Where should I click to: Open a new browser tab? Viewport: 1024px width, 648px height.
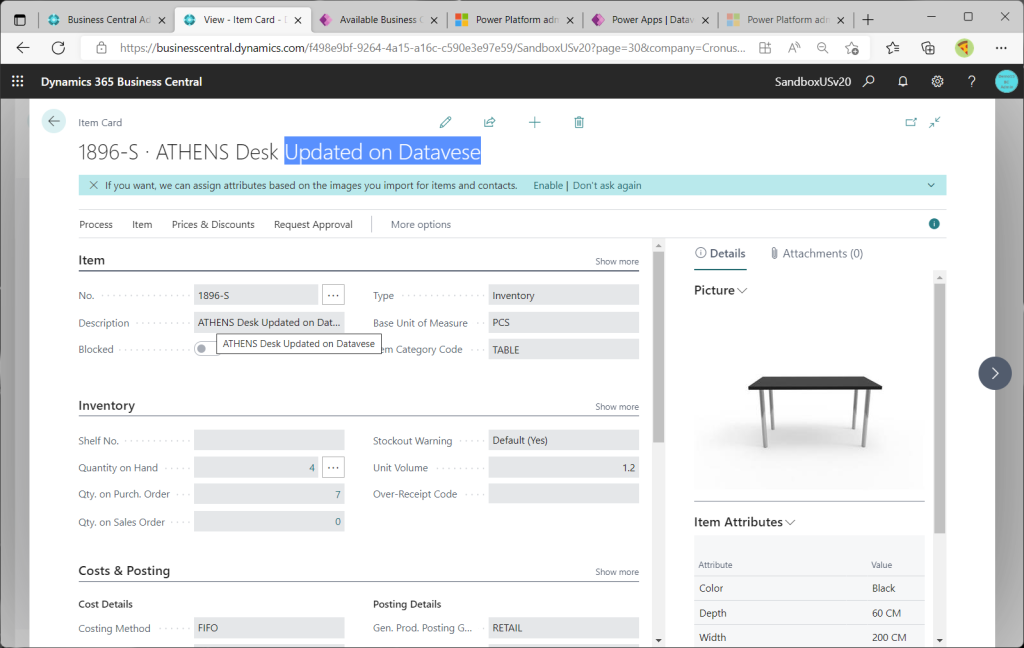click(867, 20)
